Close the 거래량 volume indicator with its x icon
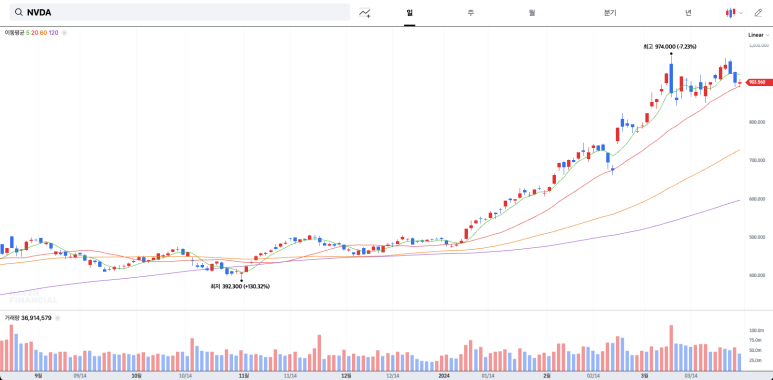This screenshot has width=773, height=380. click(x=57, y=318)
